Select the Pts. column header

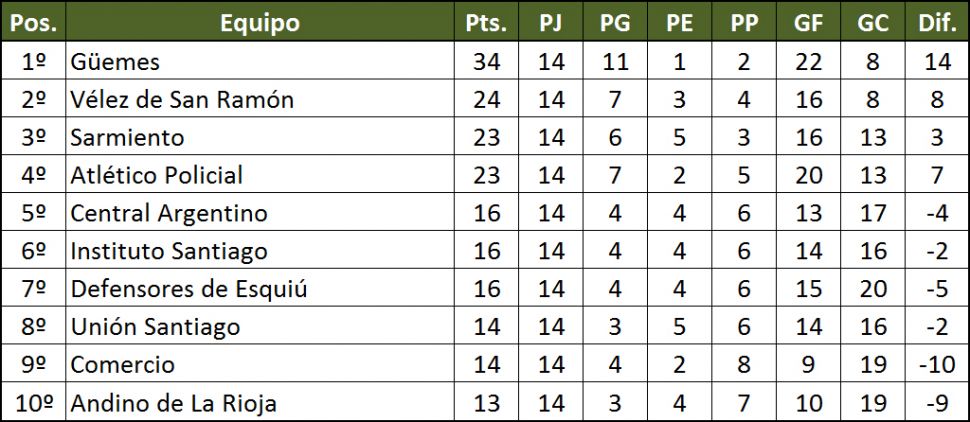click(486, 22)
